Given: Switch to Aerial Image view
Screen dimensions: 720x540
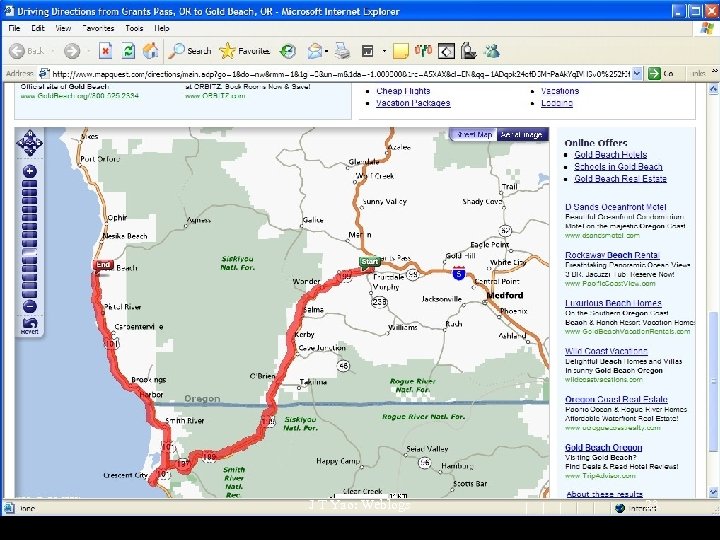Looking at the screenshot, I should pos(522,135).
